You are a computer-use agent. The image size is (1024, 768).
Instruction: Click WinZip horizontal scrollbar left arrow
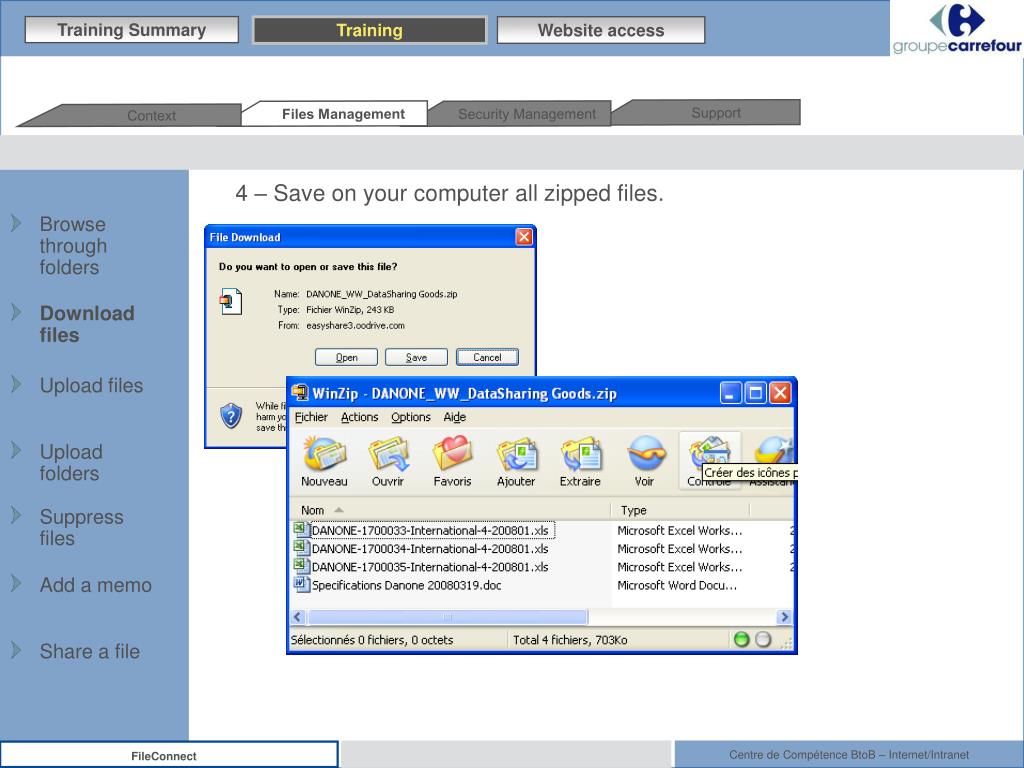(x=298, y=616)
